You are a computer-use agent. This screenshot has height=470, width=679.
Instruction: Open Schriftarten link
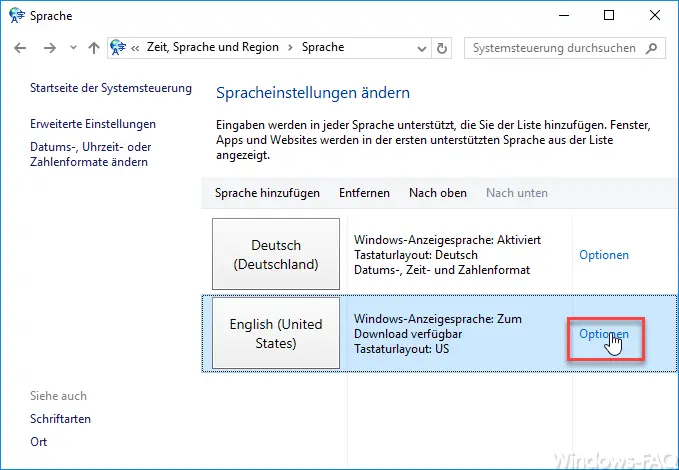pyautogui.click(x=60, y=419)
